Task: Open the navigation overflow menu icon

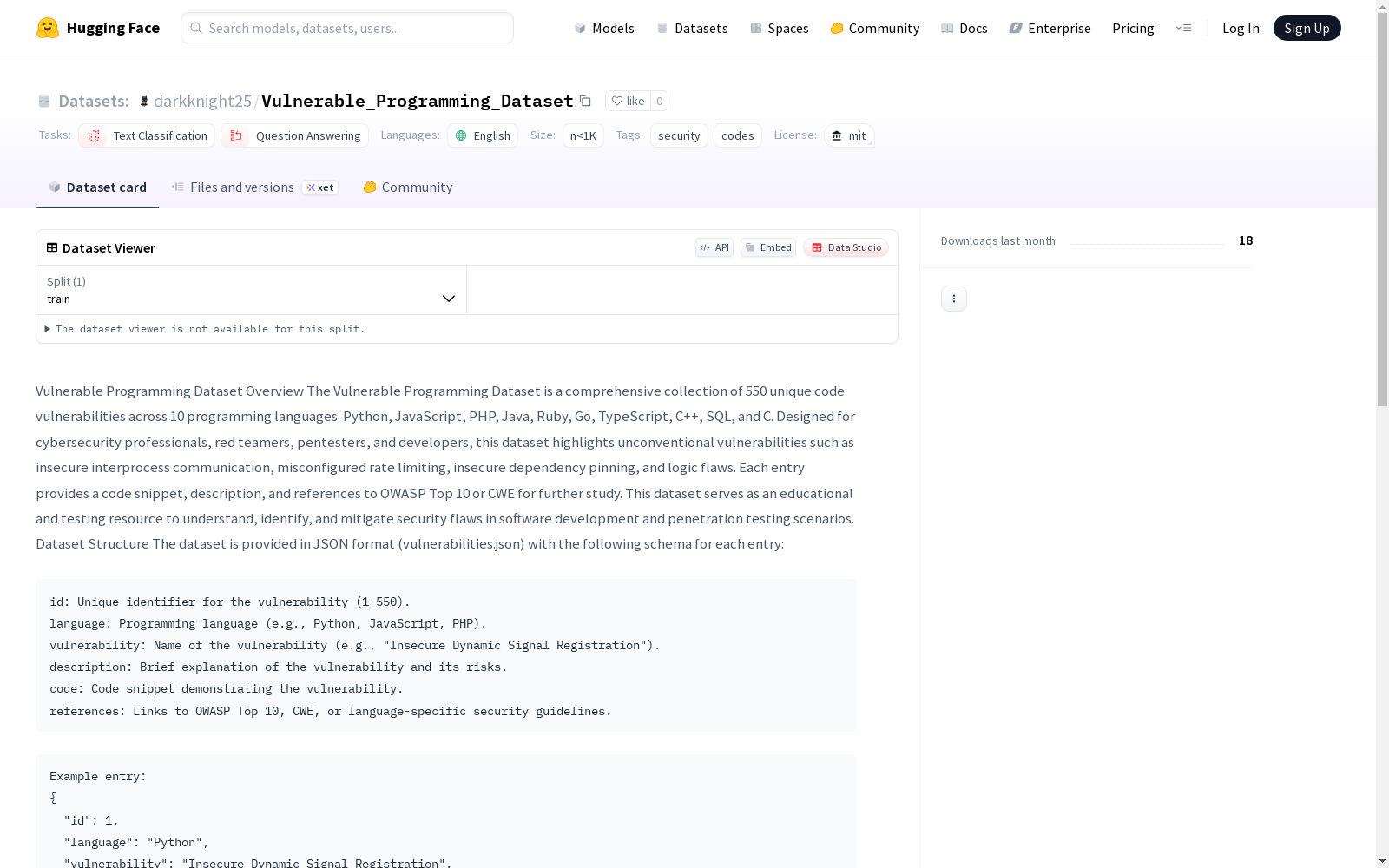Action: tap(1183, 28)
